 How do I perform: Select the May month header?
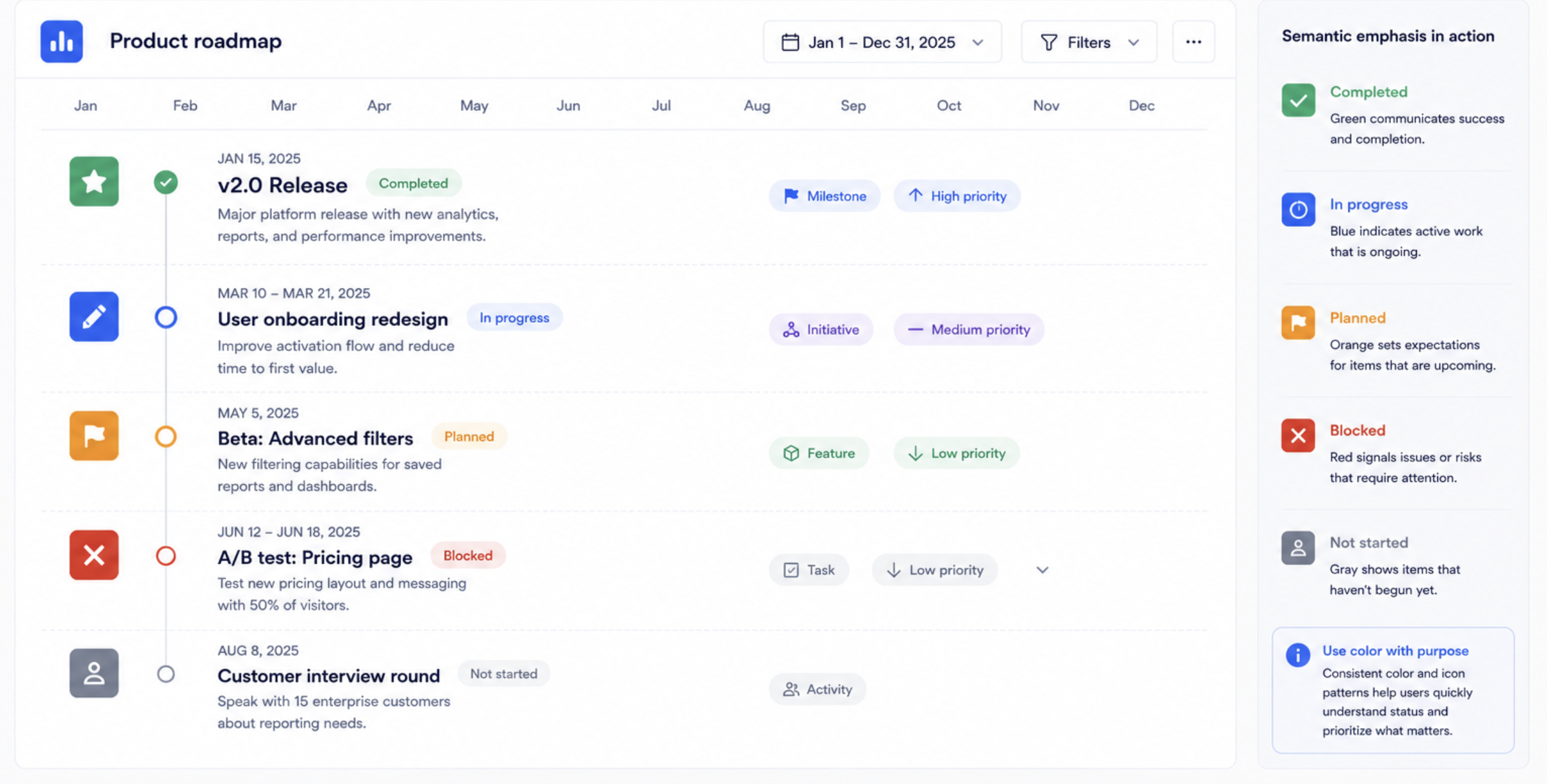pyautogui.click(x=474, y=105)
